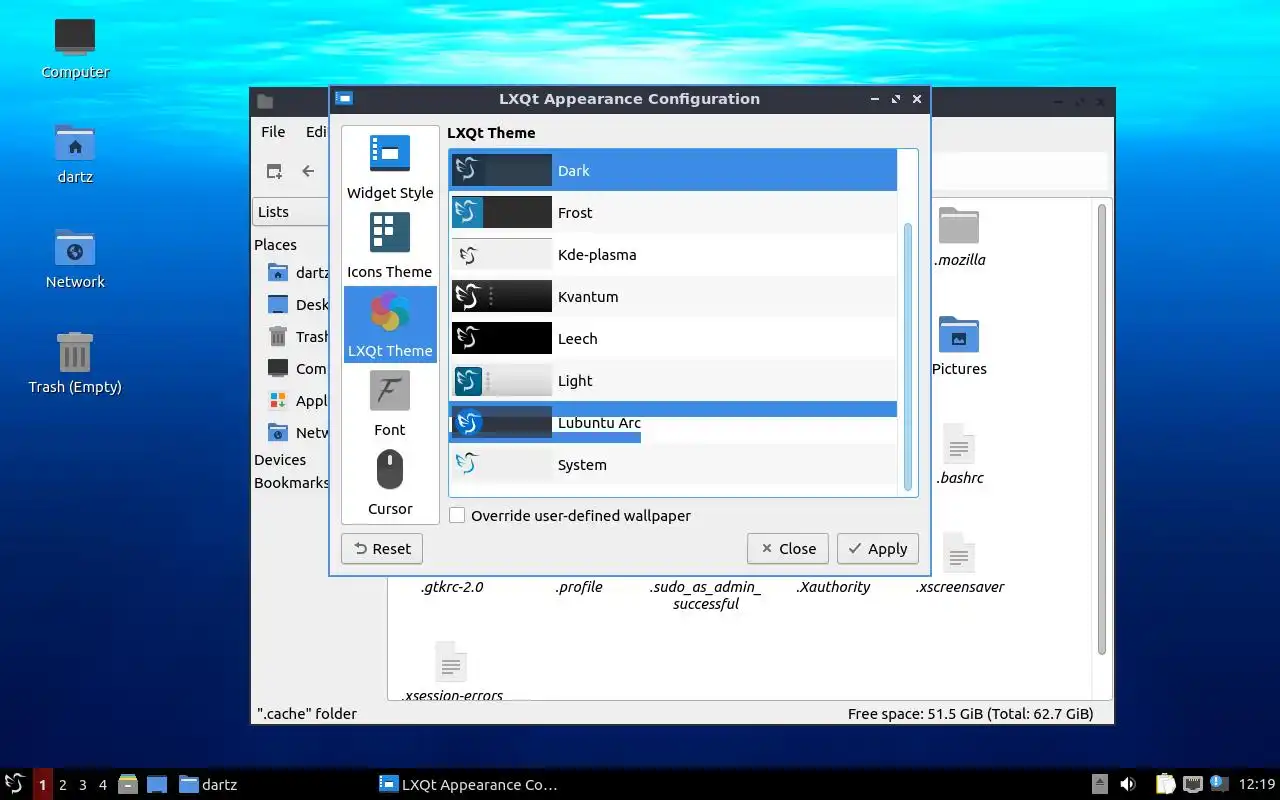Open the Icons Theme section
This screenshot has width=1280, height=800.
pyautogui.click(x=390, y=247)
